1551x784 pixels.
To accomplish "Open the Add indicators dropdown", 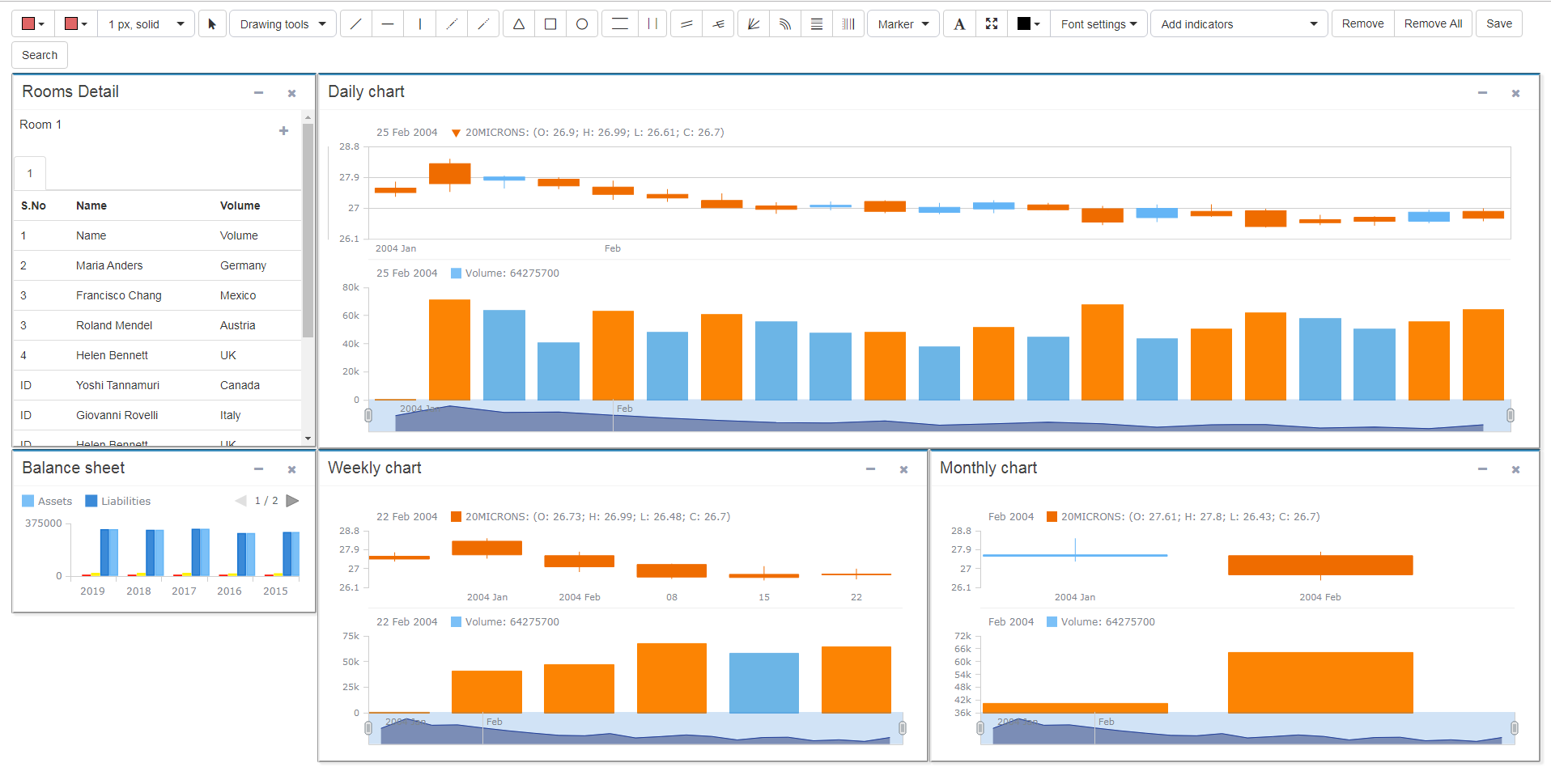I will (1239, 24).
